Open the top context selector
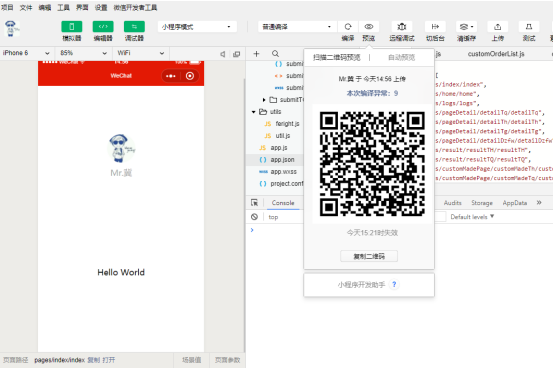 [x=273, y=217]
